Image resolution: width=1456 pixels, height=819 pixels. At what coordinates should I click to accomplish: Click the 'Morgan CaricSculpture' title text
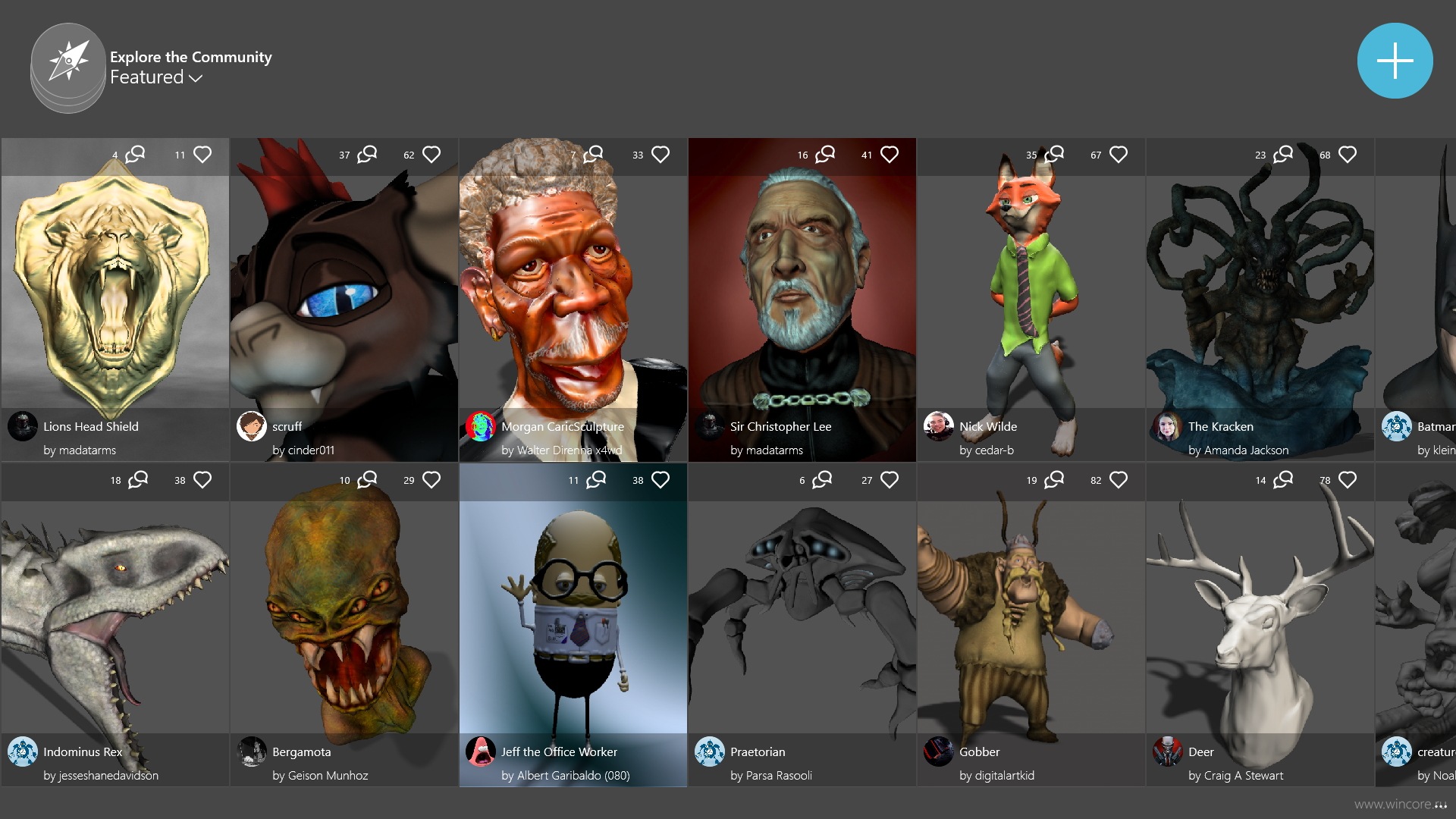point(563,427)
